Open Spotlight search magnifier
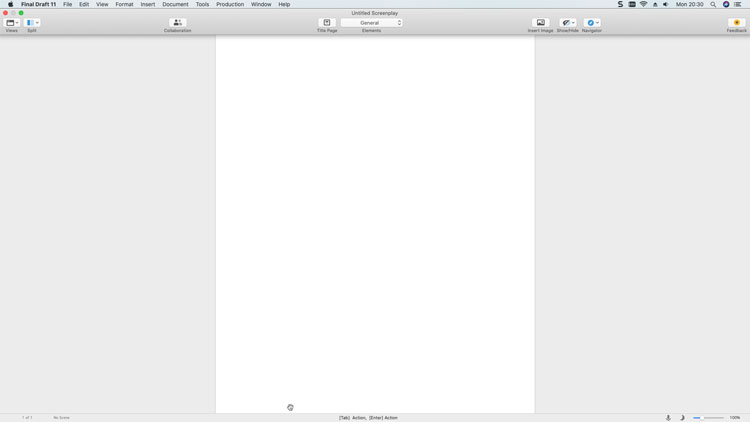The width and height of the screenshot is (750, 422). coord(713,4)
